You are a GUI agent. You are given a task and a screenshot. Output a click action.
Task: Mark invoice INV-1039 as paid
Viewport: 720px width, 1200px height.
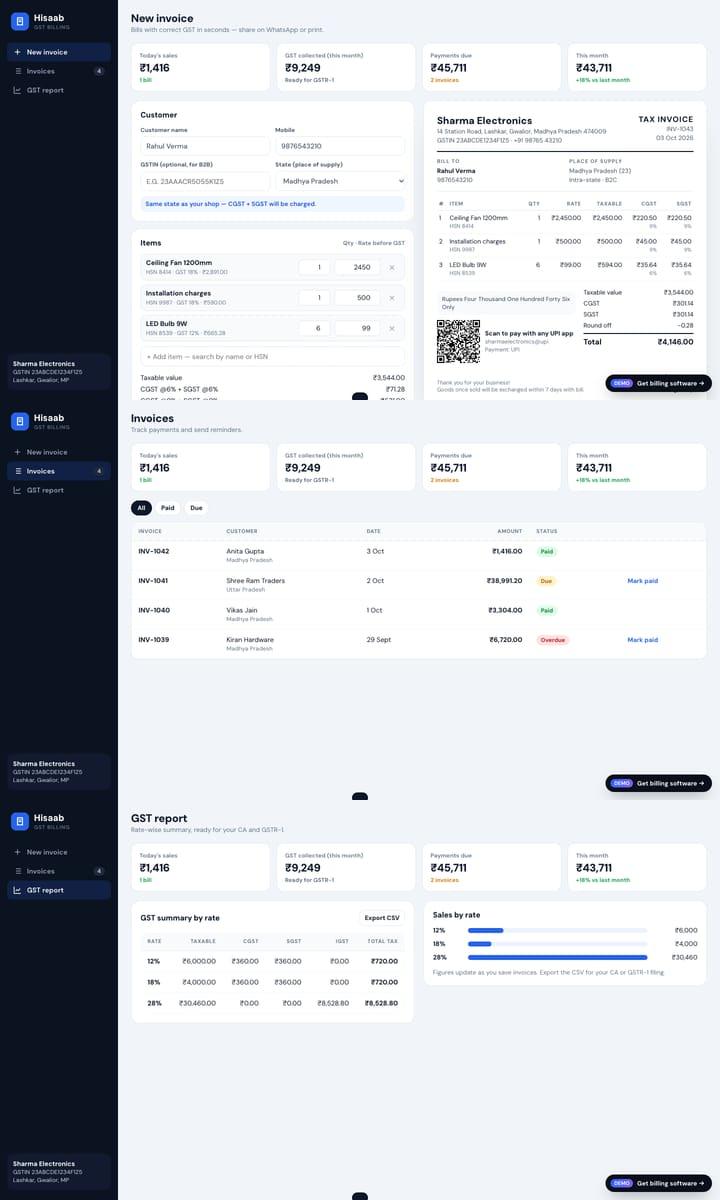pyautogui.click(x=642, y=640)
